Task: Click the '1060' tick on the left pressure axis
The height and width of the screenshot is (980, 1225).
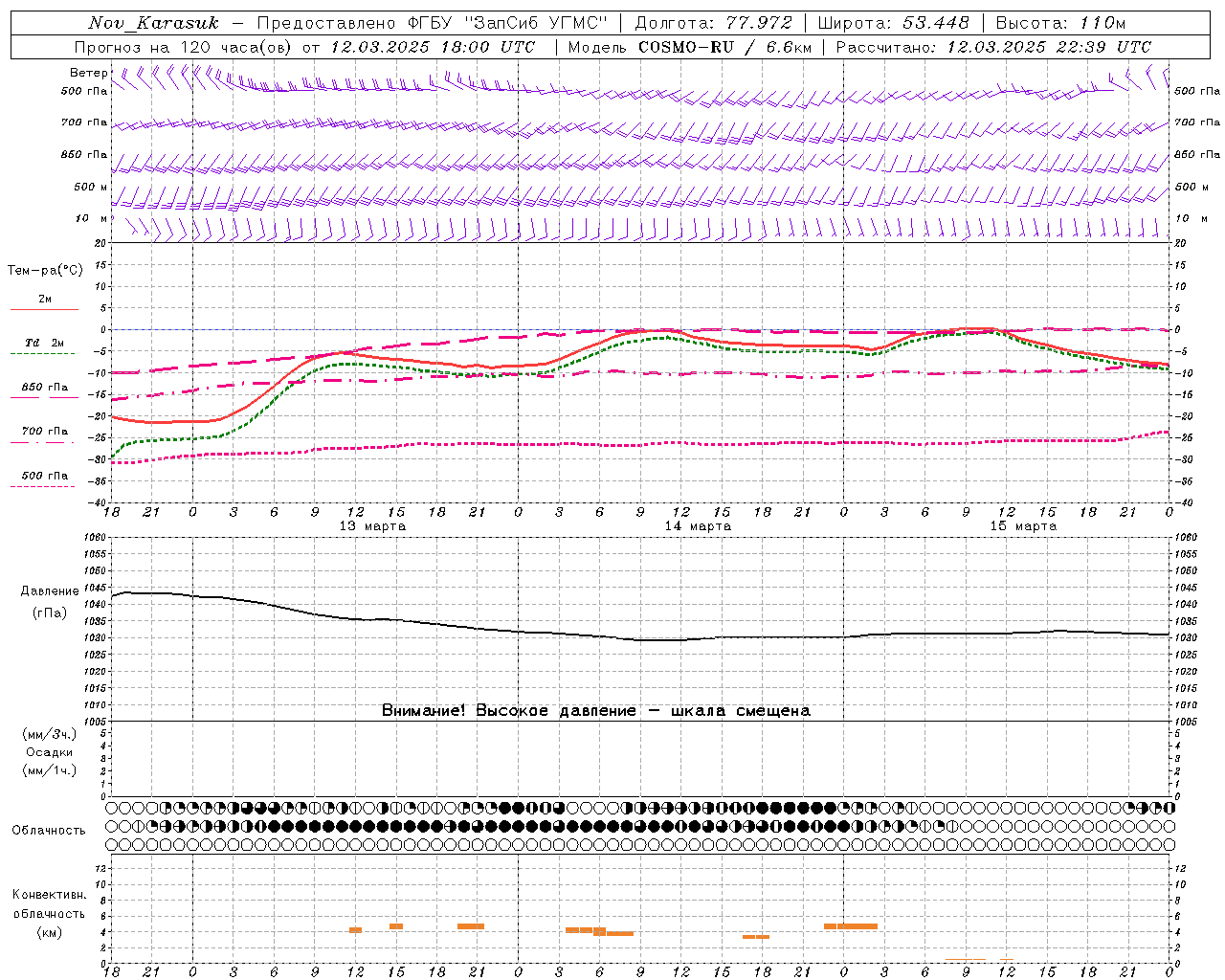Action: 96,538
